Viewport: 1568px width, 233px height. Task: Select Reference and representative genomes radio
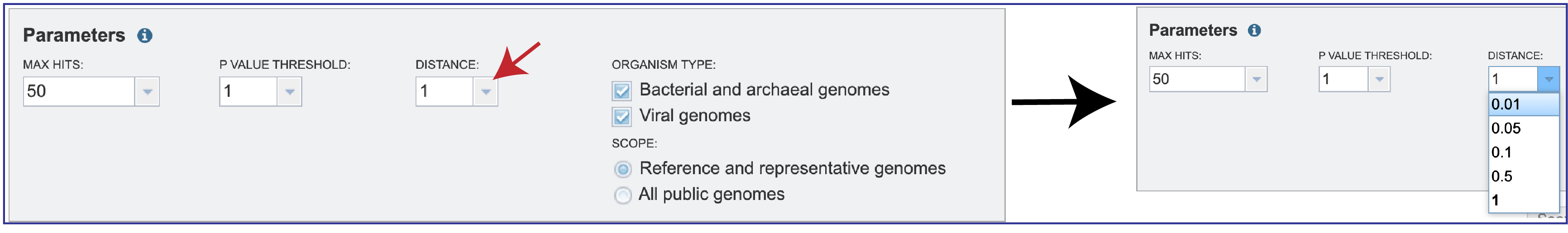623,169
